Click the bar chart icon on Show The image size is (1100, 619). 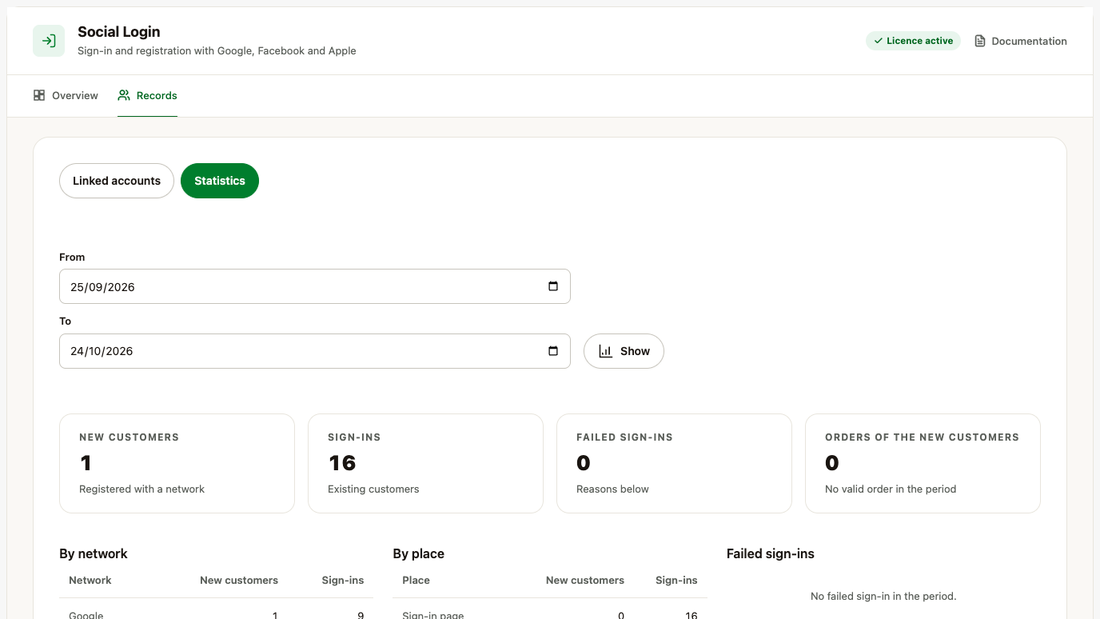coord(605,351)
